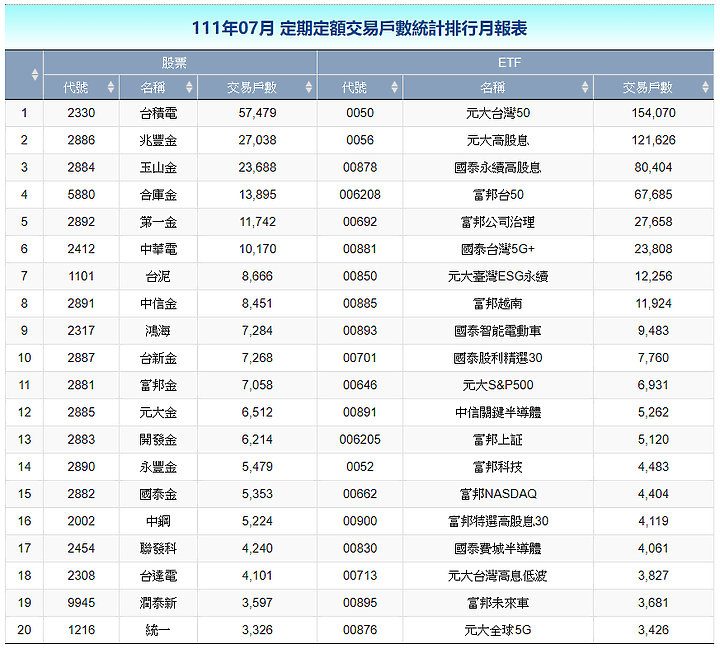This screenshot has width=720, height=649.
Task: Click the 台新金 cell
Action: [x=158, y=358]
